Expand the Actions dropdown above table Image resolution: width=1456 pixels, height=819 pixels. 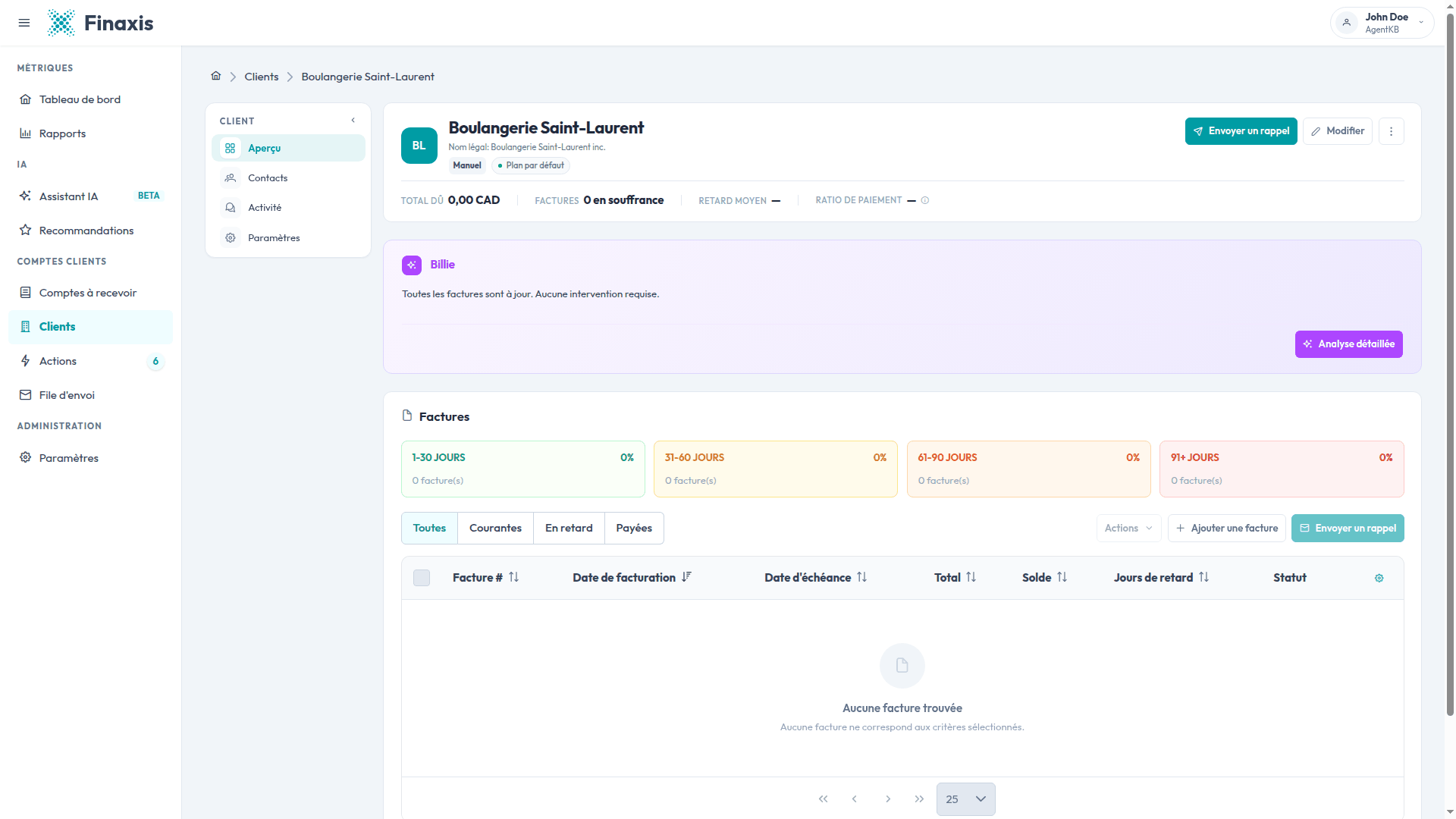[x=1128, y=529]
